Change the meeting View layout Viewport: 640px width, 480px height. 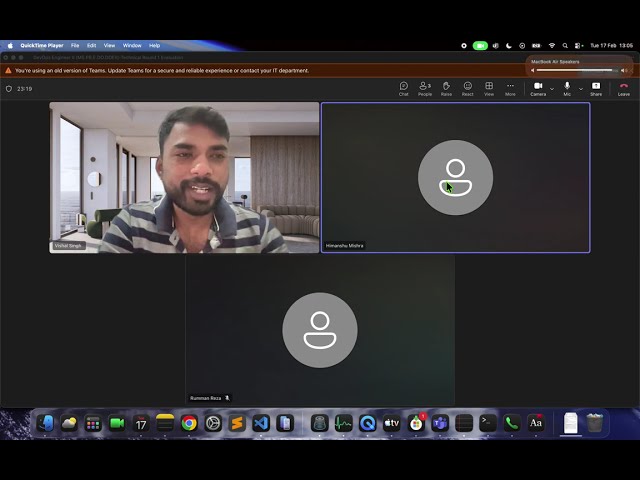pyautogui.click(x=489, y=89)
